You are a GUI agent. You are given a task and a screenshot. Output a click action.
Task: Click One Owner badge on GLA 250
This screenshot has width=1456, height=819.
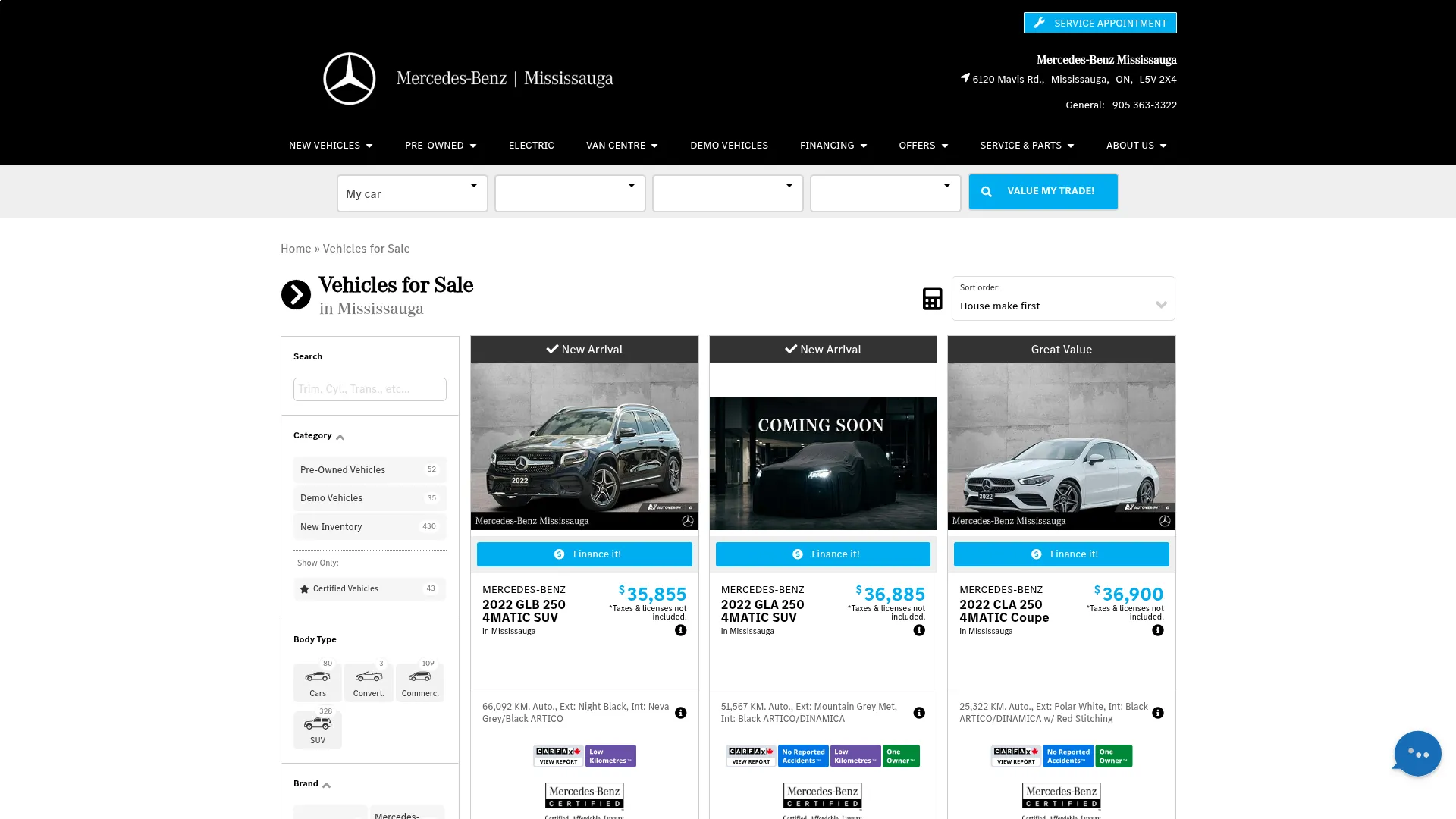[901, 756]
